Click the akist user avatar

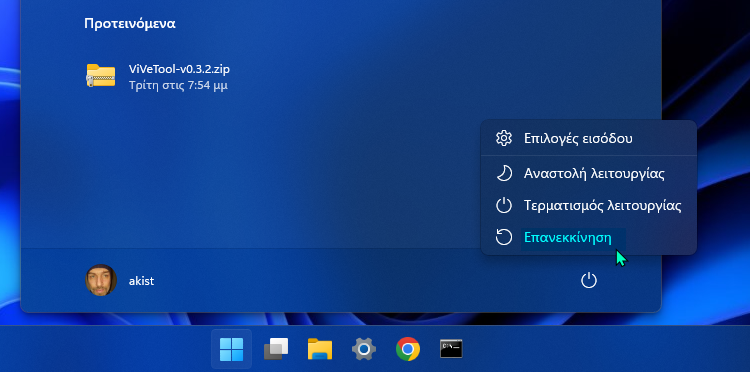click(x=101, y=280)
